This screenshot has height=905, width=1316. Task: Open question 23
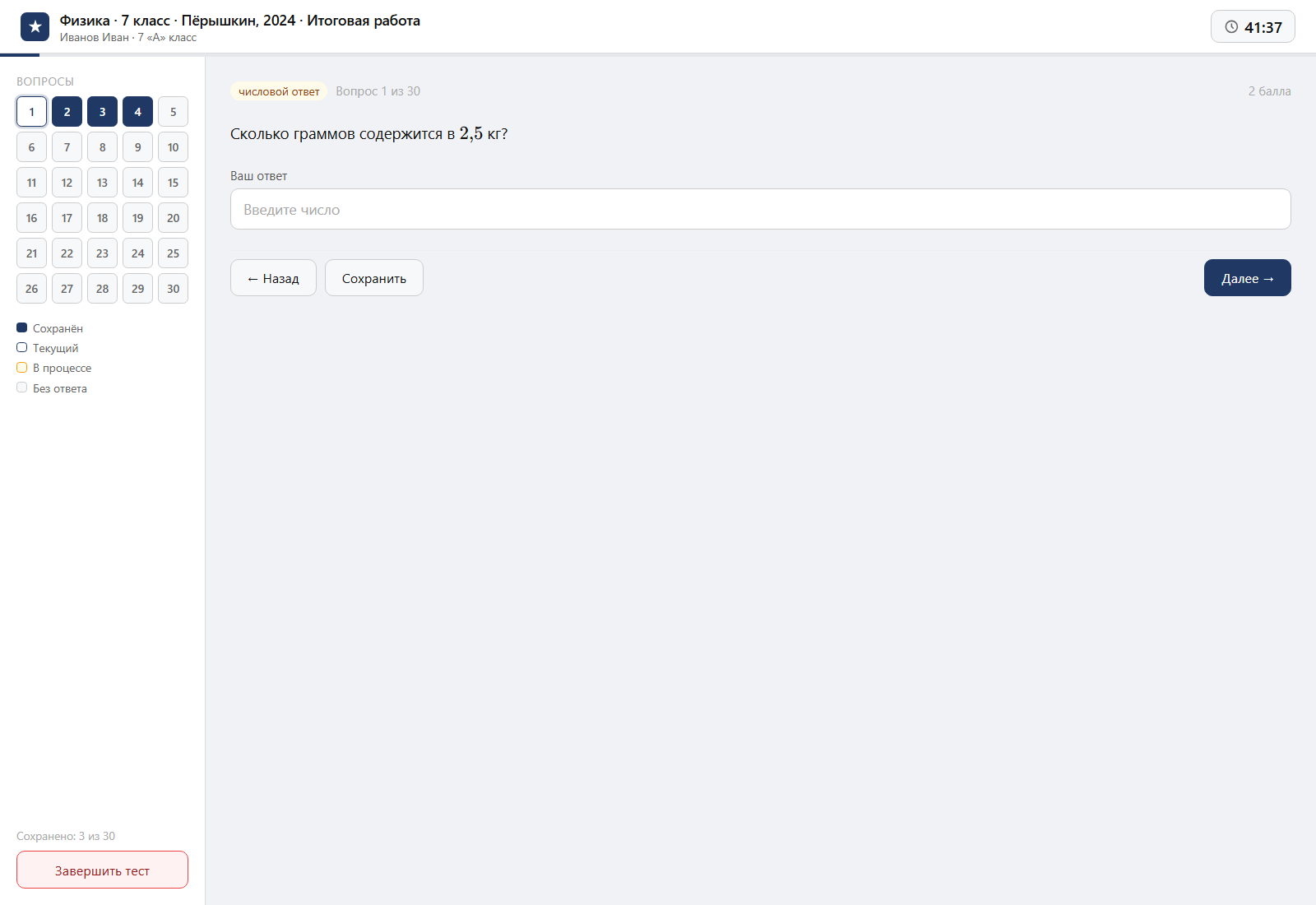(x=102, y=253)
